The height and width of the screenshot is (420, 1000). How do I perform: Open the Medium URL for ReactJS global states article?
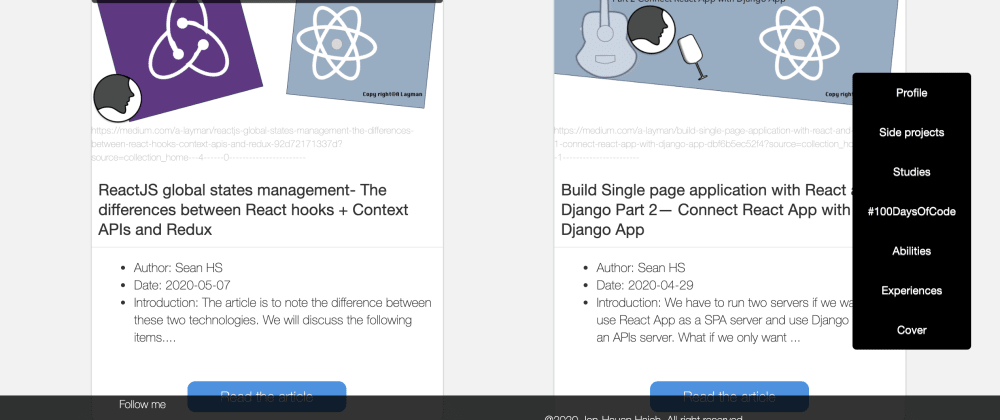point(253,143)
